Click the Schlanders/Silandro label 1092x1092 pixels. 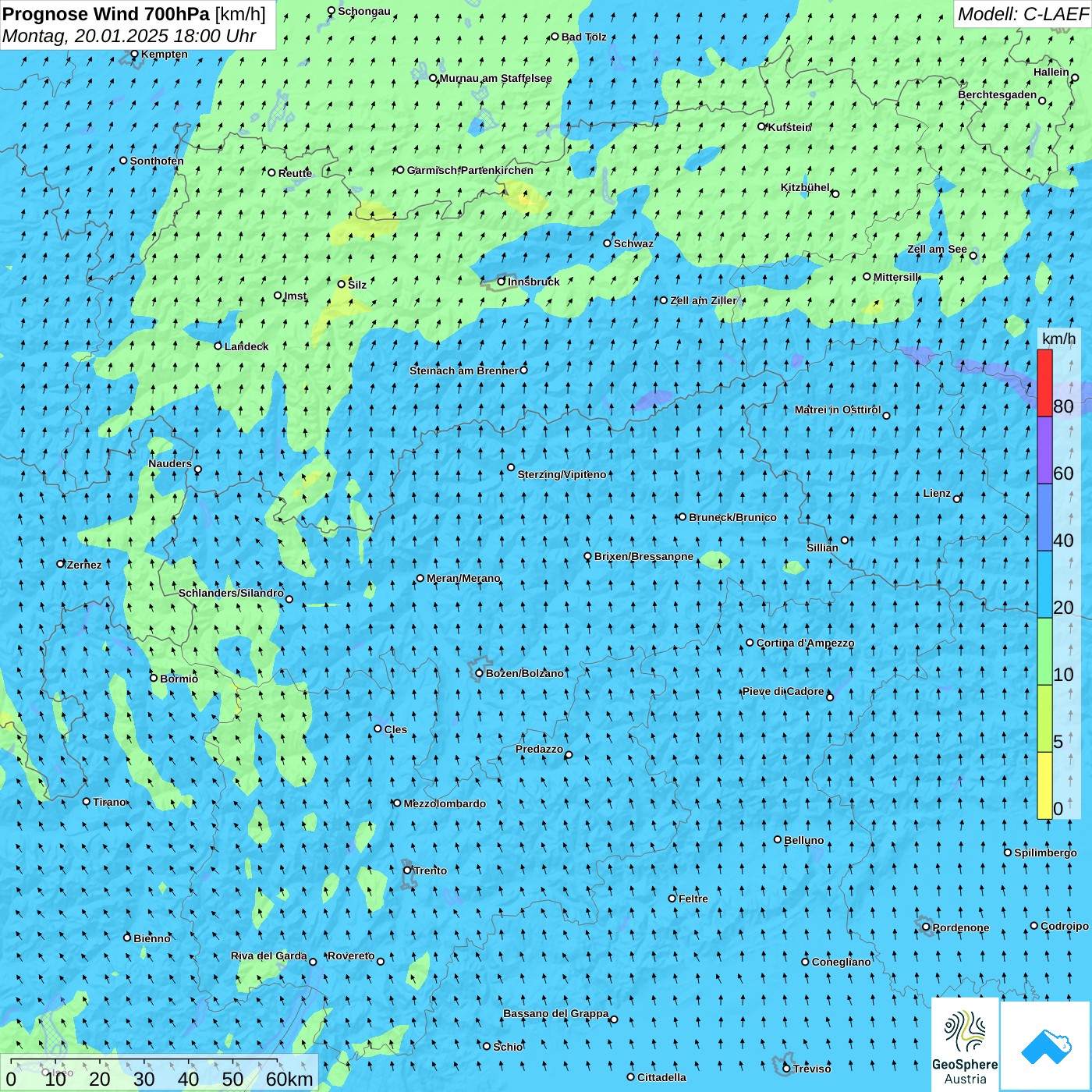tap(231, 593)
